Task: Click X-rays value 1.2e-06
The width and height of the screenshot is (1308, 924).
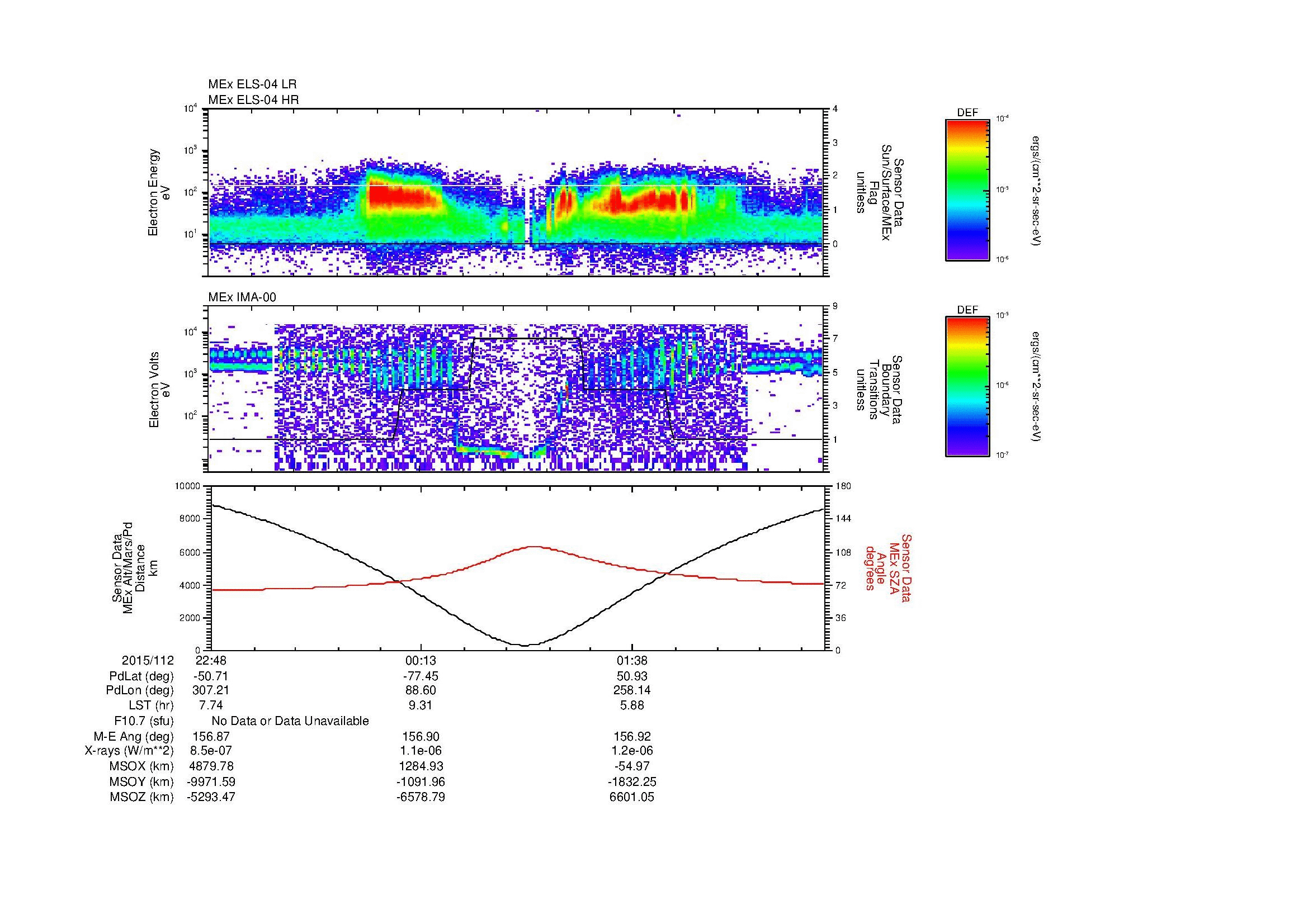Action: click(x=632, y=751)
